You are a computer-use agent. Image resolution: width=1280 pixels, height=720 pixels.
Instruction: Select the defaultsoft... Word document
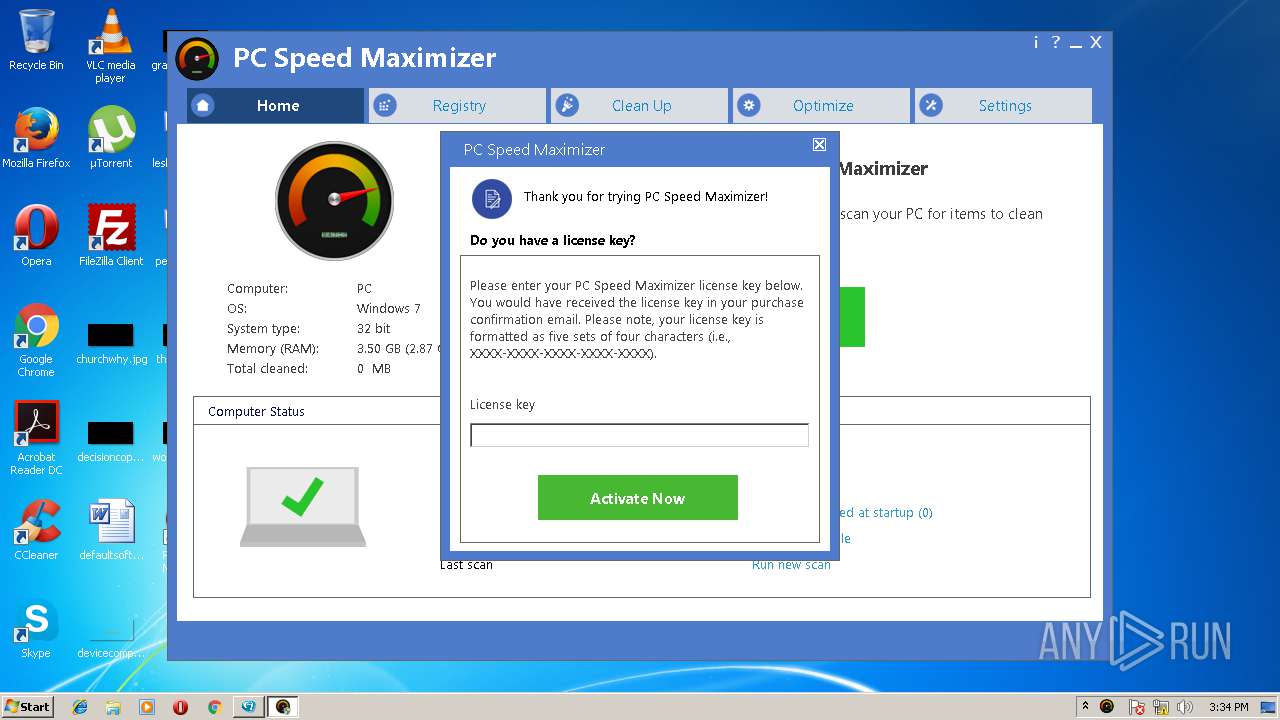click(110, 530)
